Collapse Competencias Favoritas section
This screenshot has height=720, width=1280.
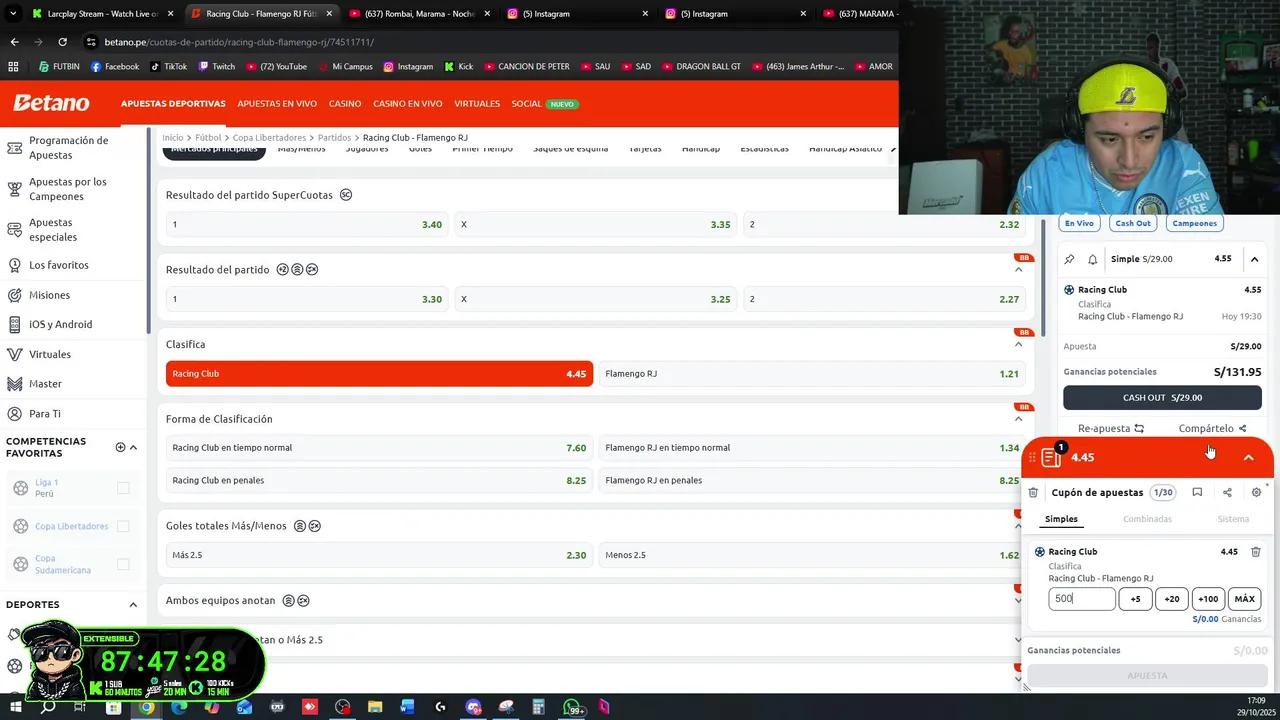[133, 447]
